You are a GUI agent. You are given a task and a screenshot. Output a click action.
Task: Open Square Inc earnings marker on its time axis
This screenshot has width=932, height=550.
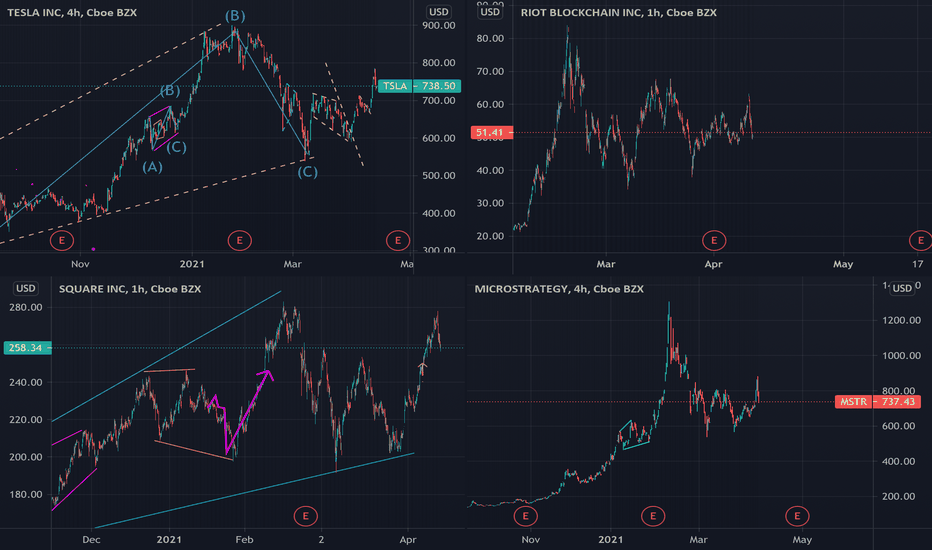306,516
